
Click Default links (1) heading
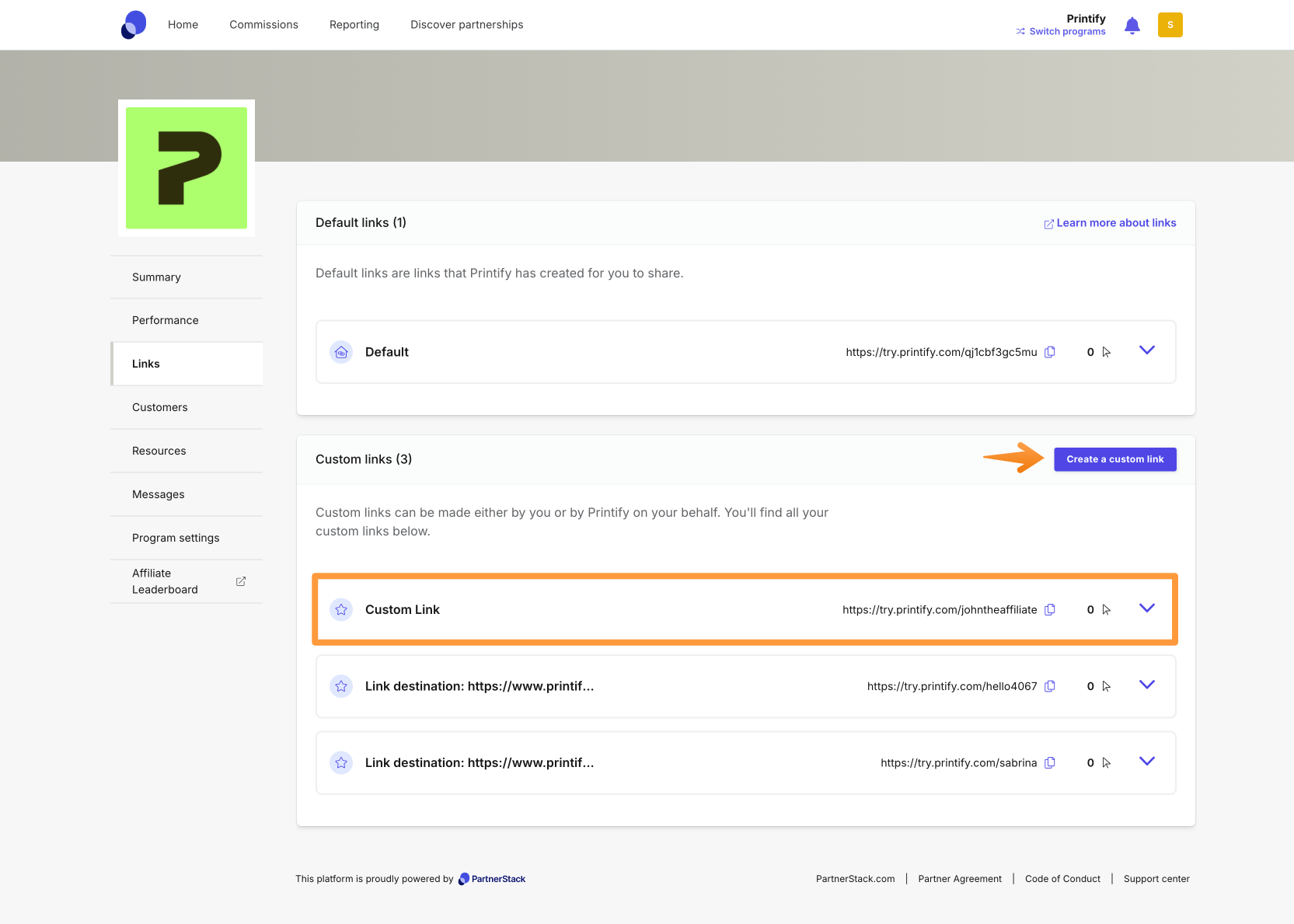[x=361, y=223]
